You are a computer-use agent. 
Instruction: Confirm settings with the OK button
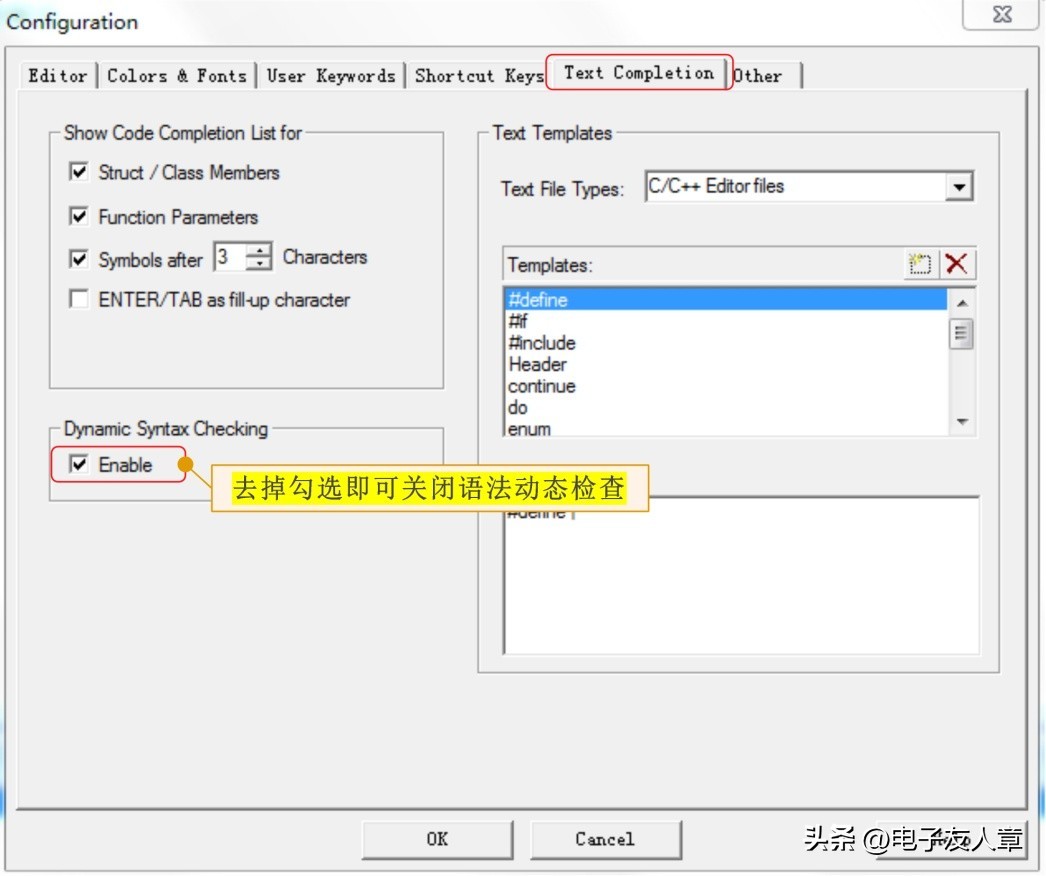[x=437, y=839]
